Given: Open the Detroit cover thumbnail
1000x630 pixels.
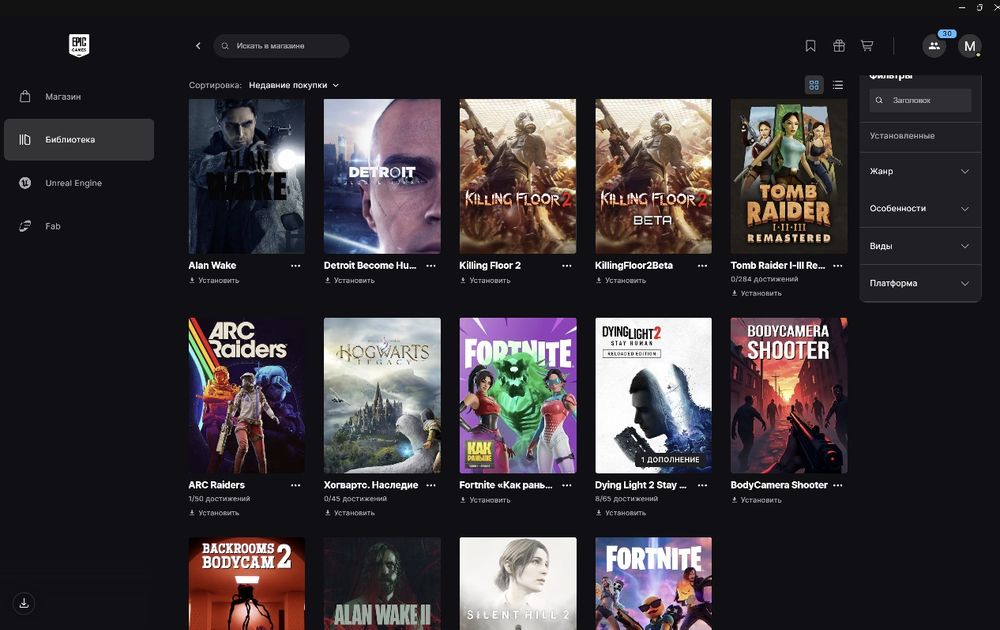Looking at the screenshot, I should (x=382, y=176).
